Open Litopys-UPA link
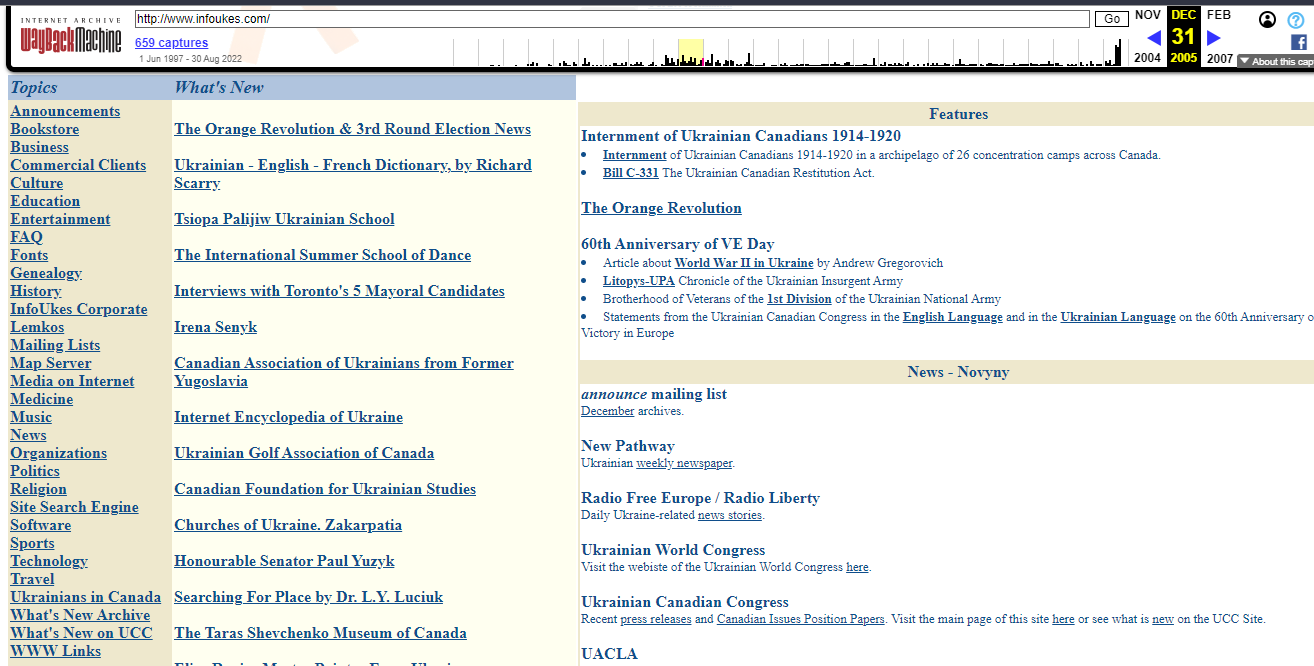 coord(639,281)
